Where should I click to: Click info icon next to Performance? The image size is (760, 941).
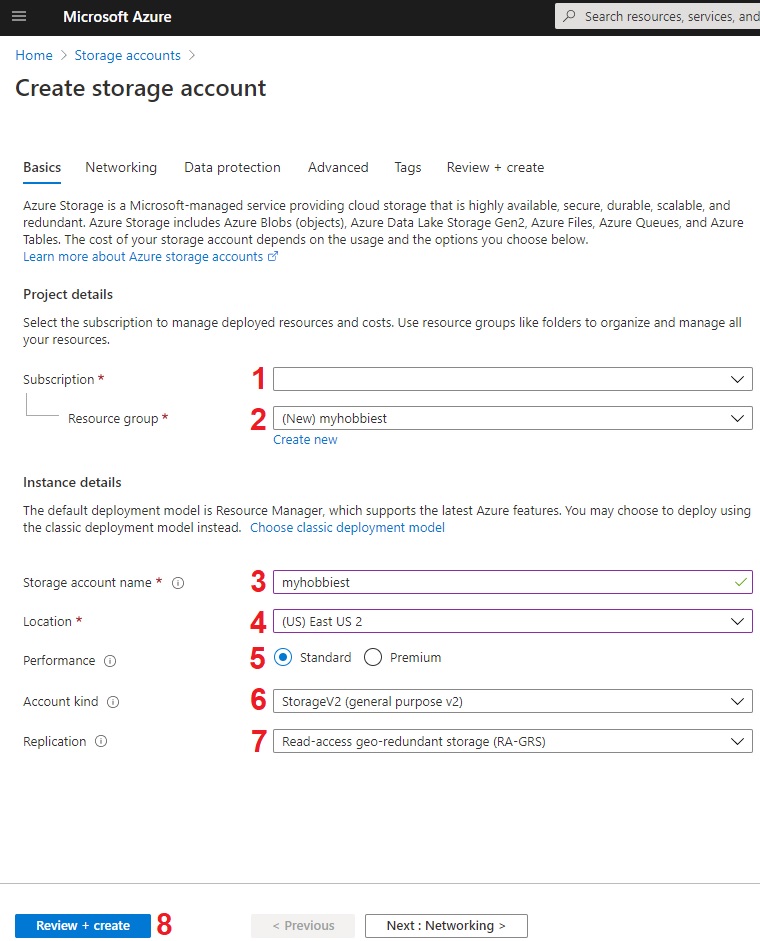pyautogui.click(x=110, y=661)
